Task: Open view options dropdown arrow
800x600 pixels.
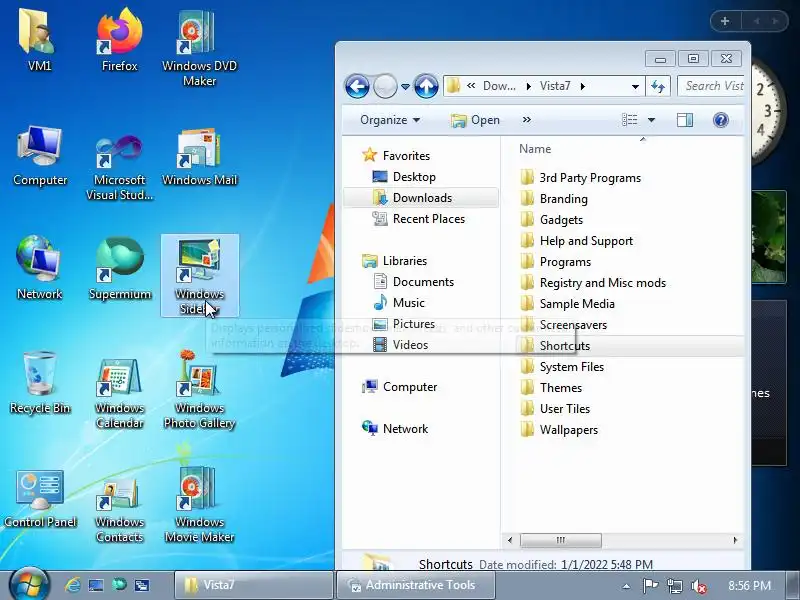Action: [651, 120]
